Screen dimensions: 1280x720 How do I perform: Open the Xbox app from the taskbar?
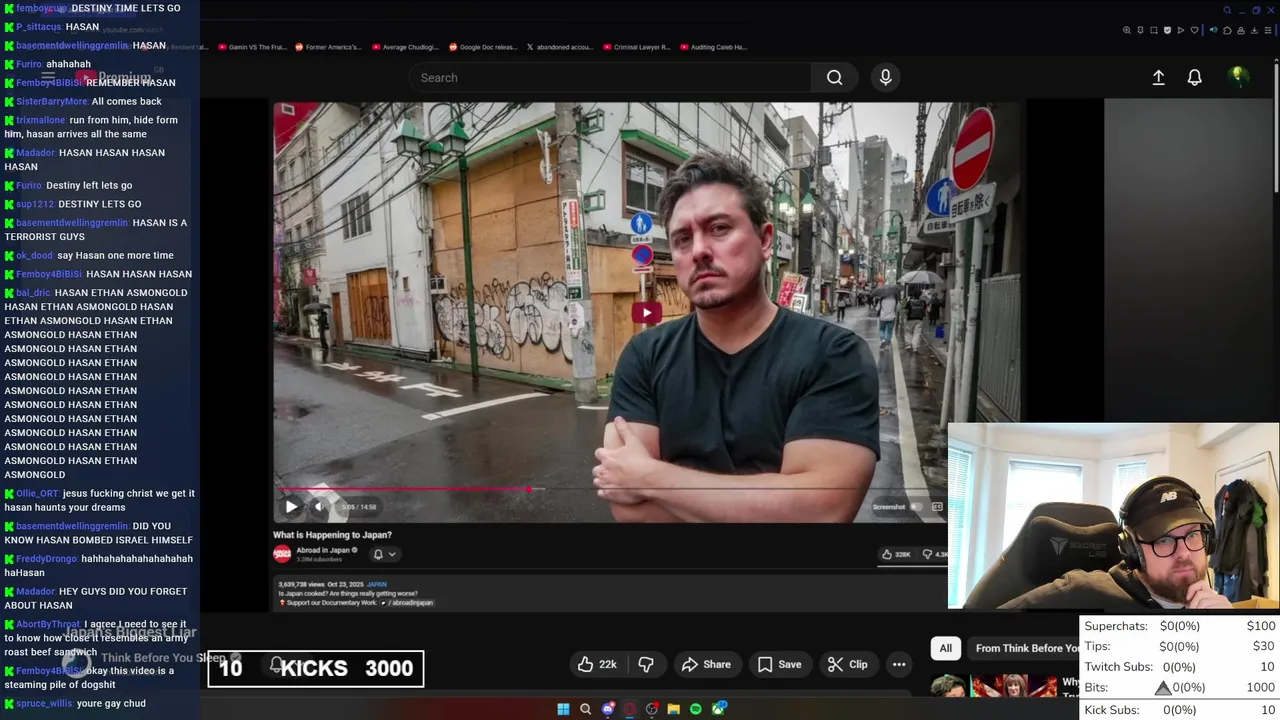718,709
